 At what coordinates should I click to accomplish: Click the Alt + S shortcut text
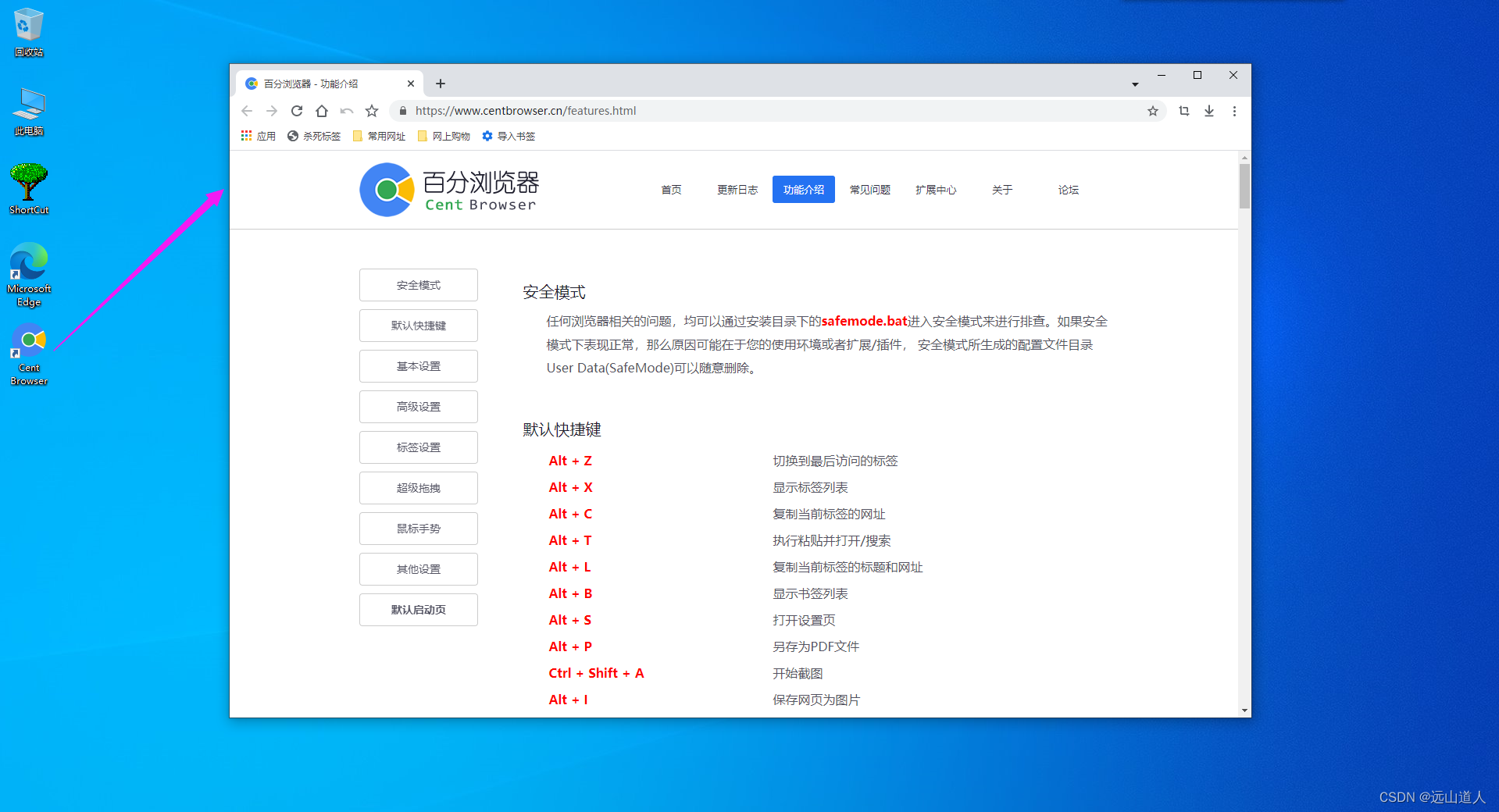pyautogui.click(x=570, y=620)
